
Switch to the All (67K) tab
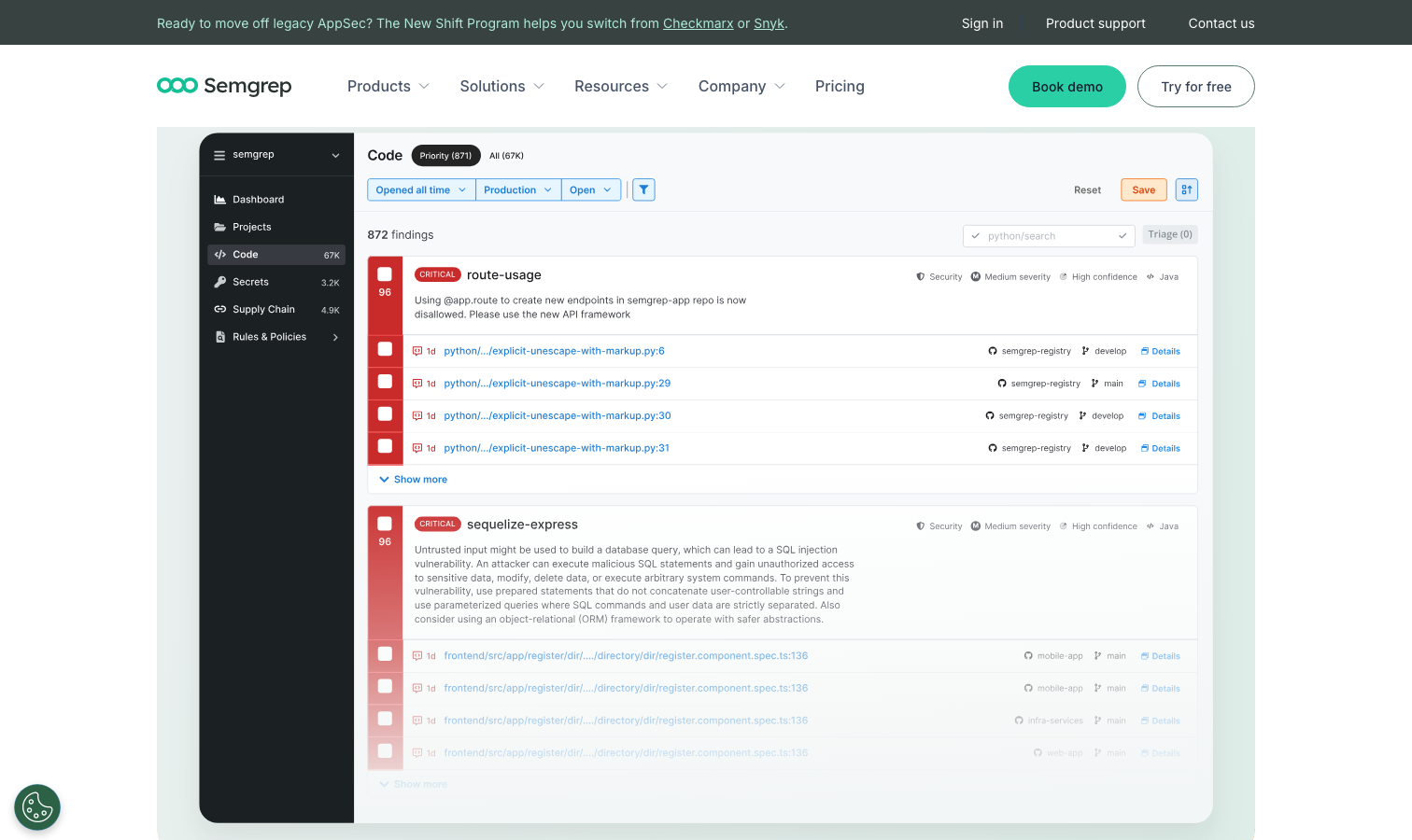(506, 156)
